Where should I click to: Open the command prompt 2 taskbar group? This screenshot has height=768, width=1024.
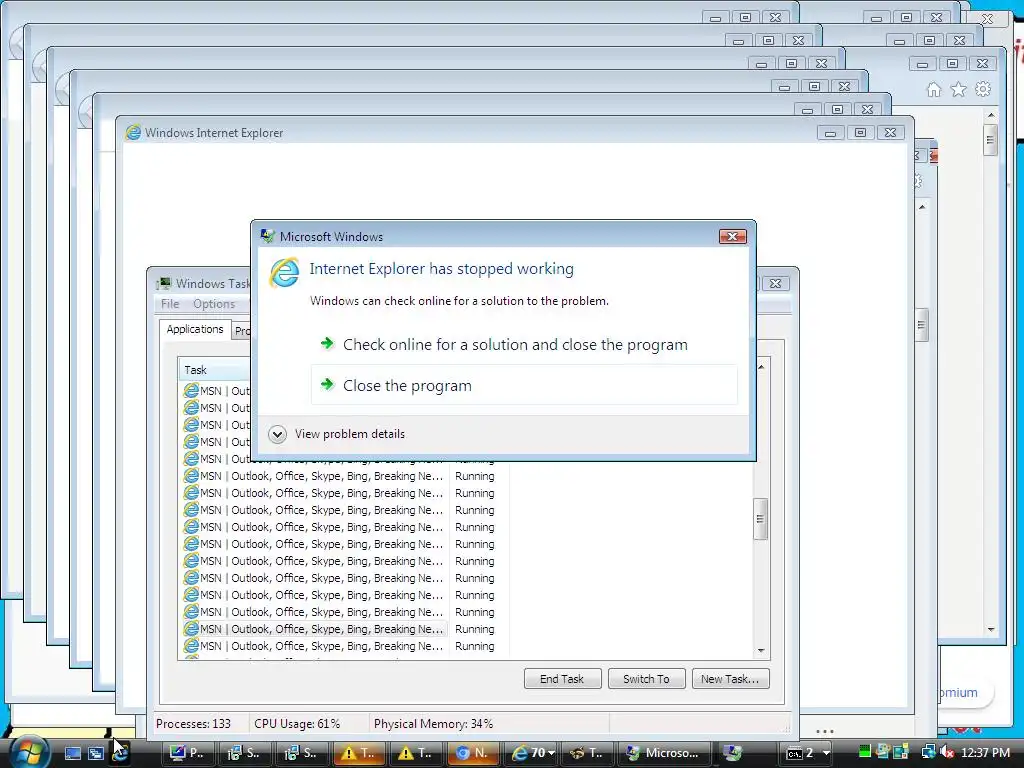click(808, 753)
